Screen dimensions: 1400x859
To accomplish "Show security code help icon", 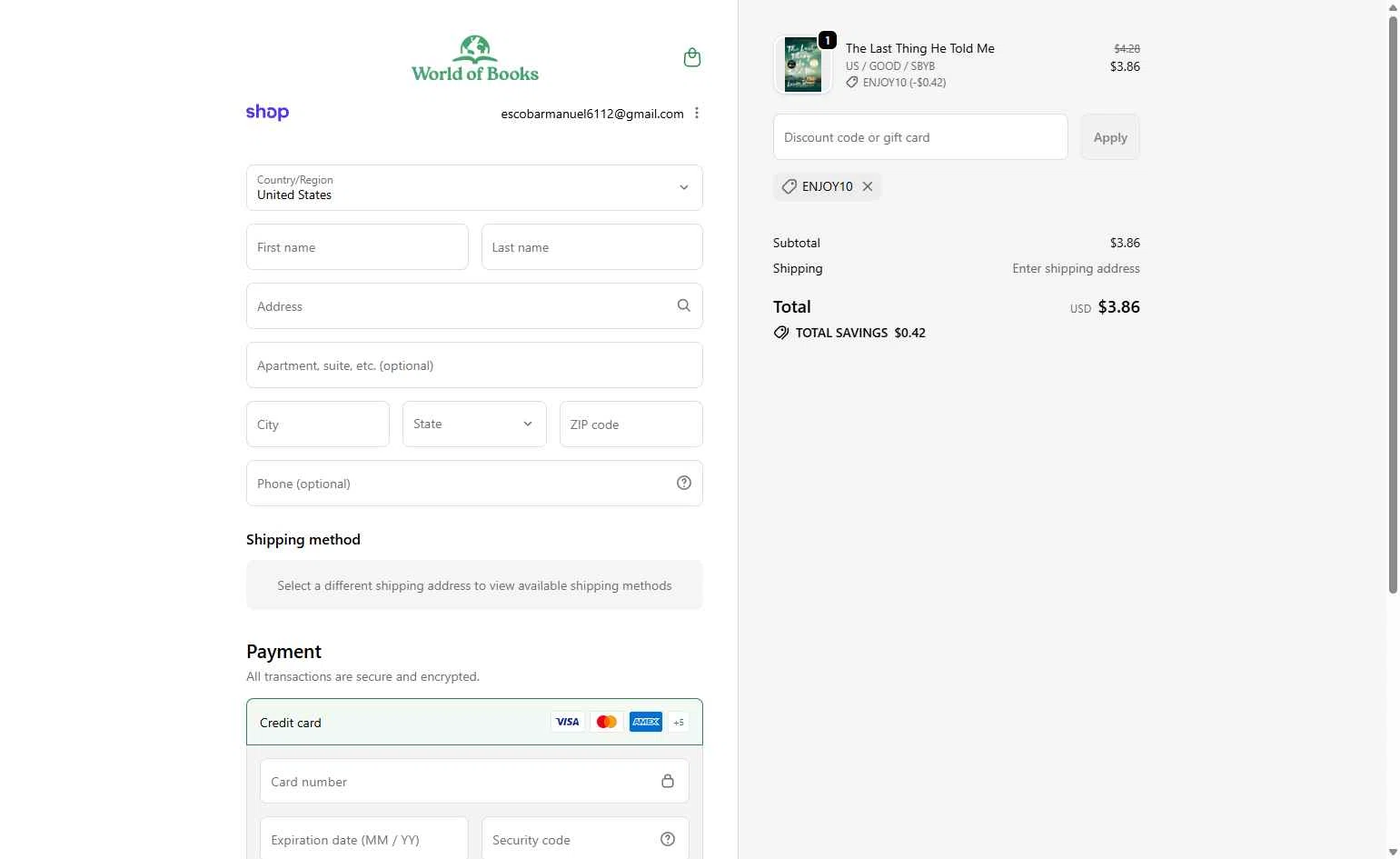I will coord(668,840).
